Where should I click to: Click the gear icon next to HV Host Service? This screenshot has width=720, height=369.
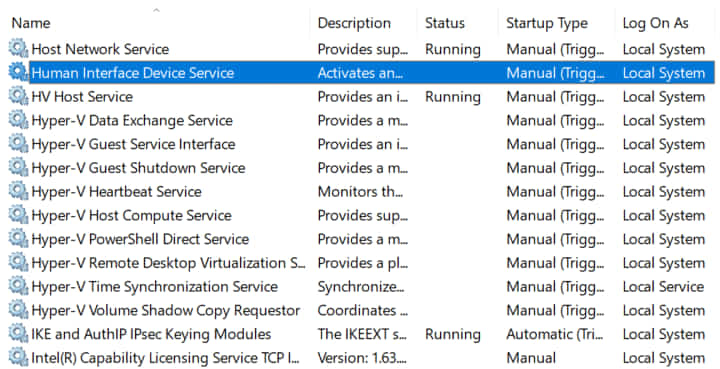[x=18, y=96]
